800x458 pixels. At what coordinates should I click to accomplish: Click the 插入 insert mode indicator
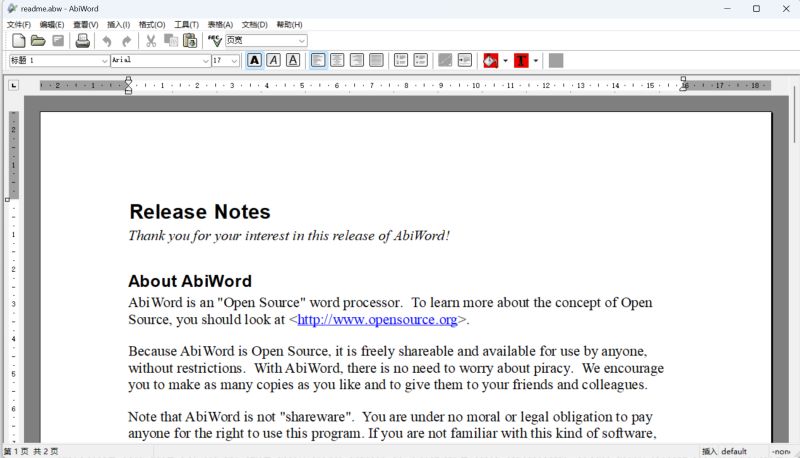pos(709,451)
